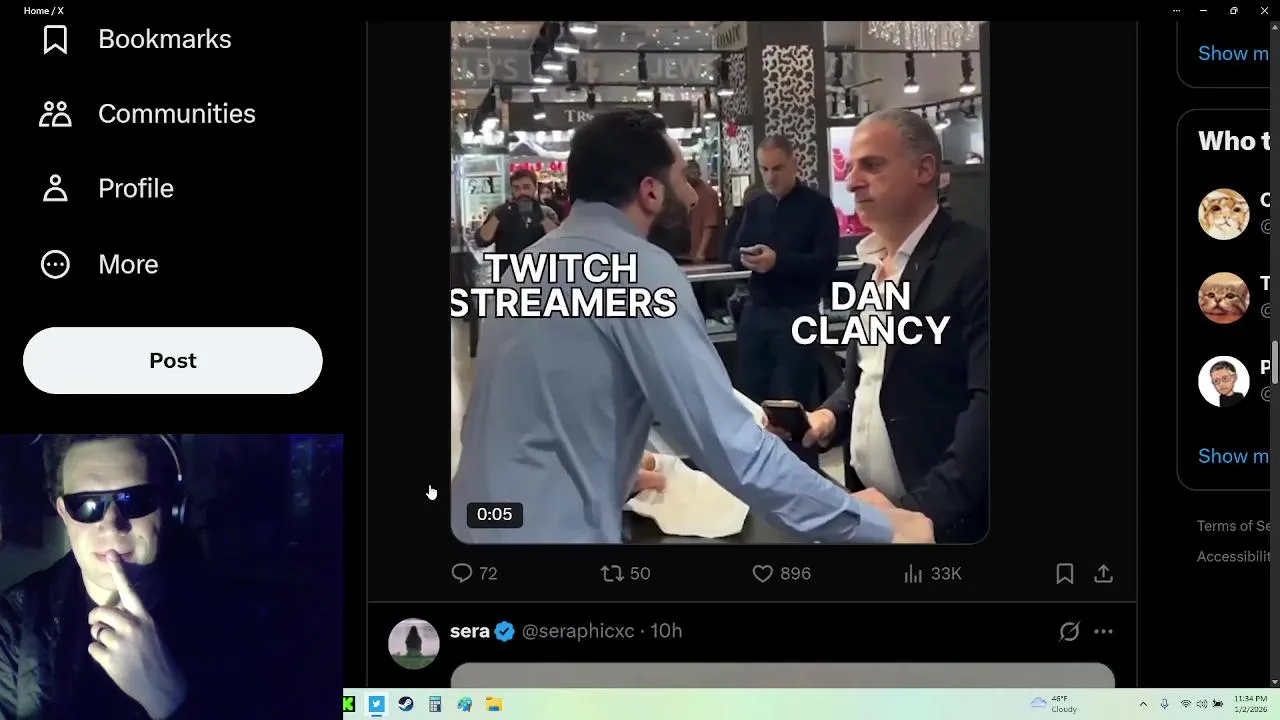Bookmark the Dan Clancy video post
Viewport: 1280px width, 720px height.
[1065, 573]
